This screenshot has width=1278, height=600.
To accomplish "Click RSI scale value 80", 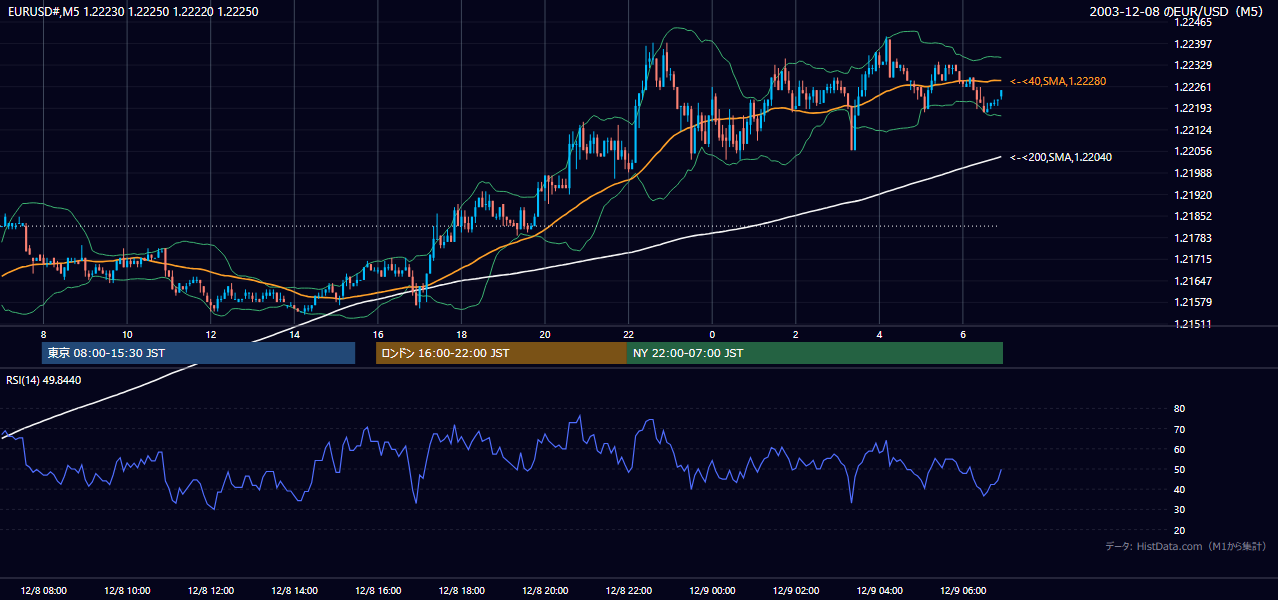I will [x=1179, y=409].
